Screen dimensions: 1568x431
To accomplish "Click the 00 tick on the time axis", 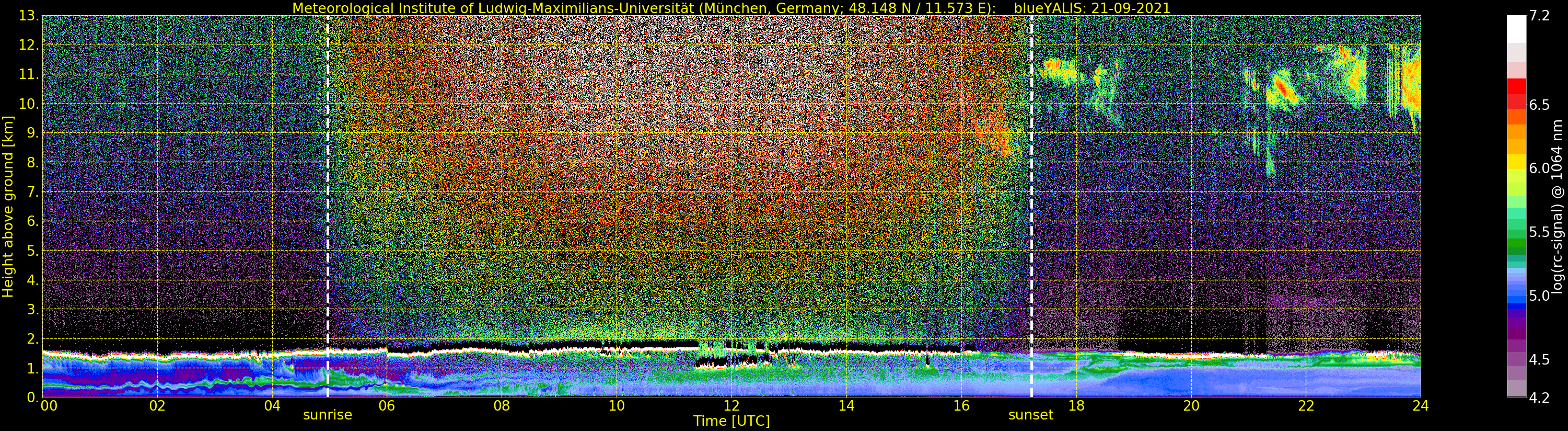I will (x=49, y=406).
